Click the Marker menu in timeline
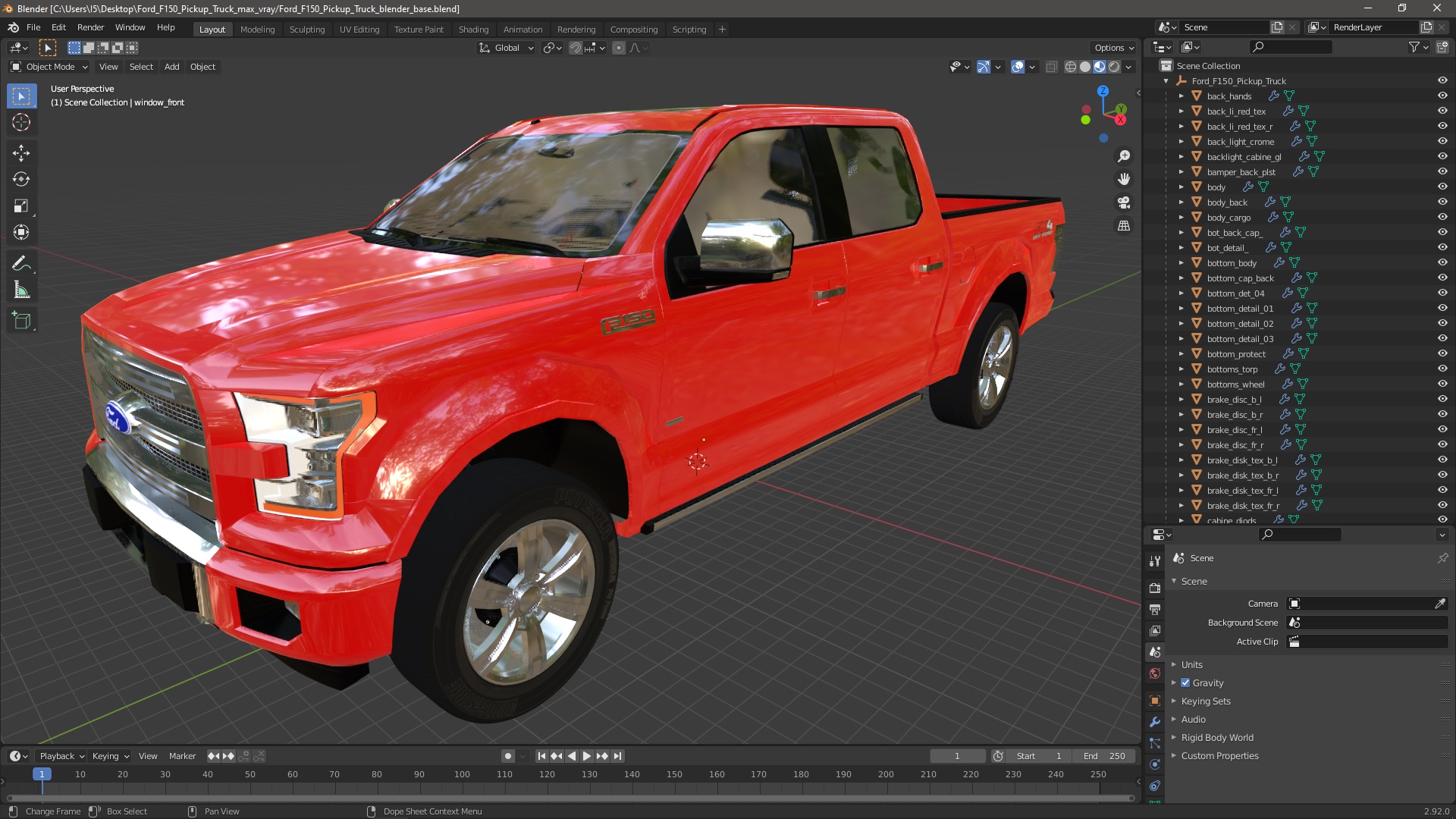The image size is (1456, 819). tap(182, 756)
